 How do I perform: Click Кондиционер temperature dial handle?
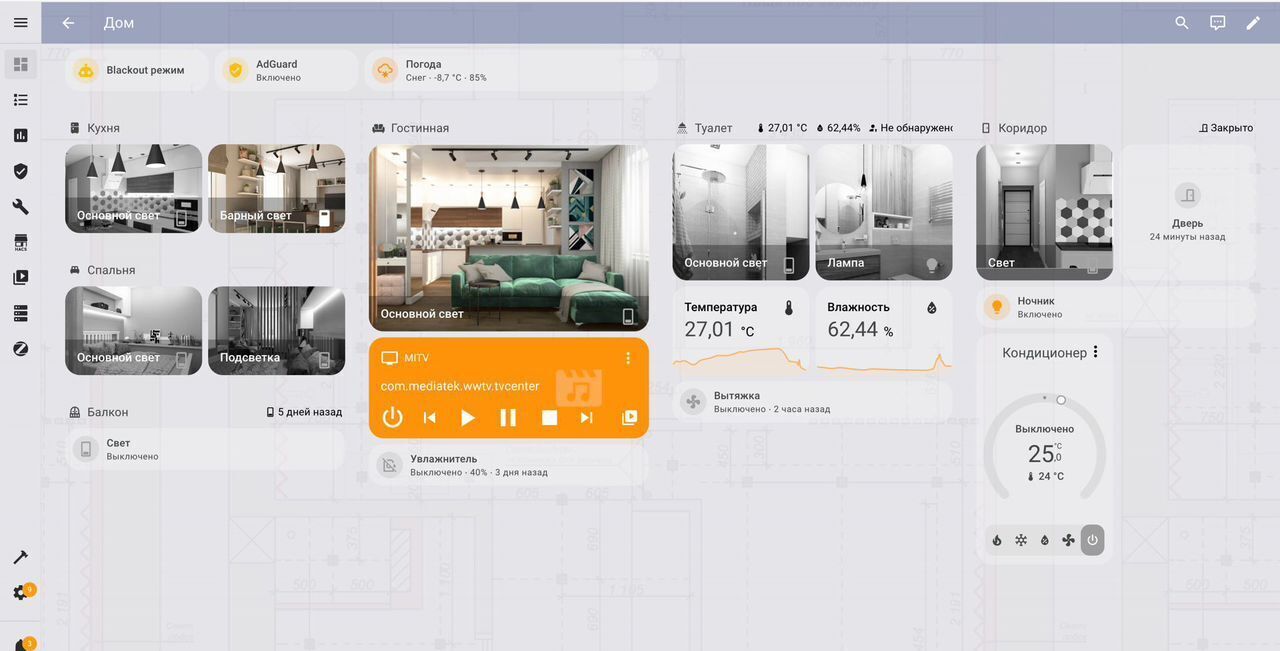1061,400
